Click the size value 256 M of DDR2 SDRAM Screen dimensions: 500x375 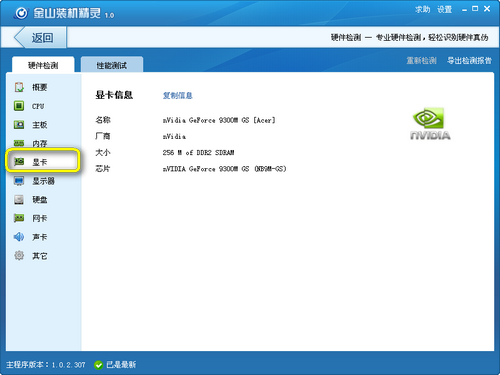click(x=198, y=153)
